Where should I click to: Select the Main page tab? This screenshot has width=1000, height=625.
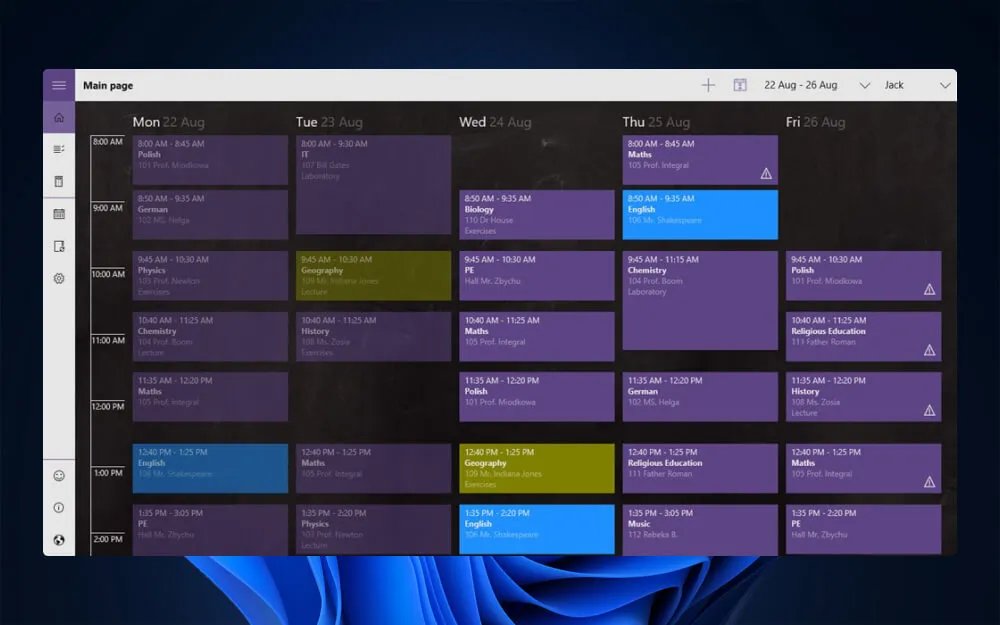(108, 85)
